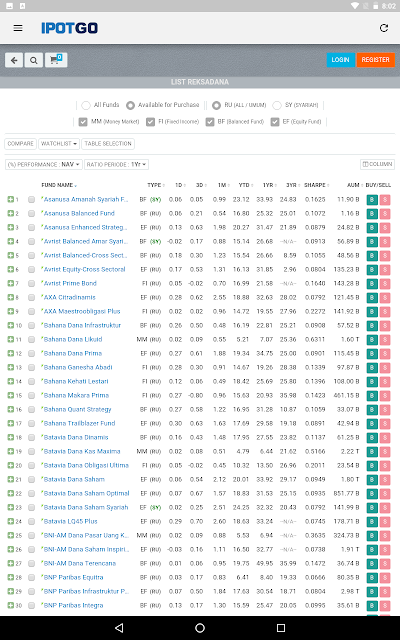
Task: Buy Bahana Dana Likuid with B button
Action: click(x=372, y=340)
